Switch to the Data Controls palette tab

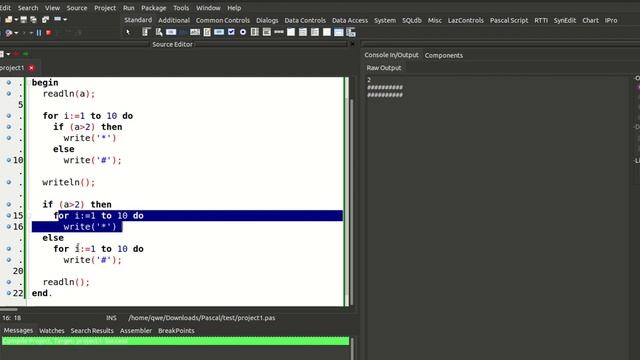305,20
